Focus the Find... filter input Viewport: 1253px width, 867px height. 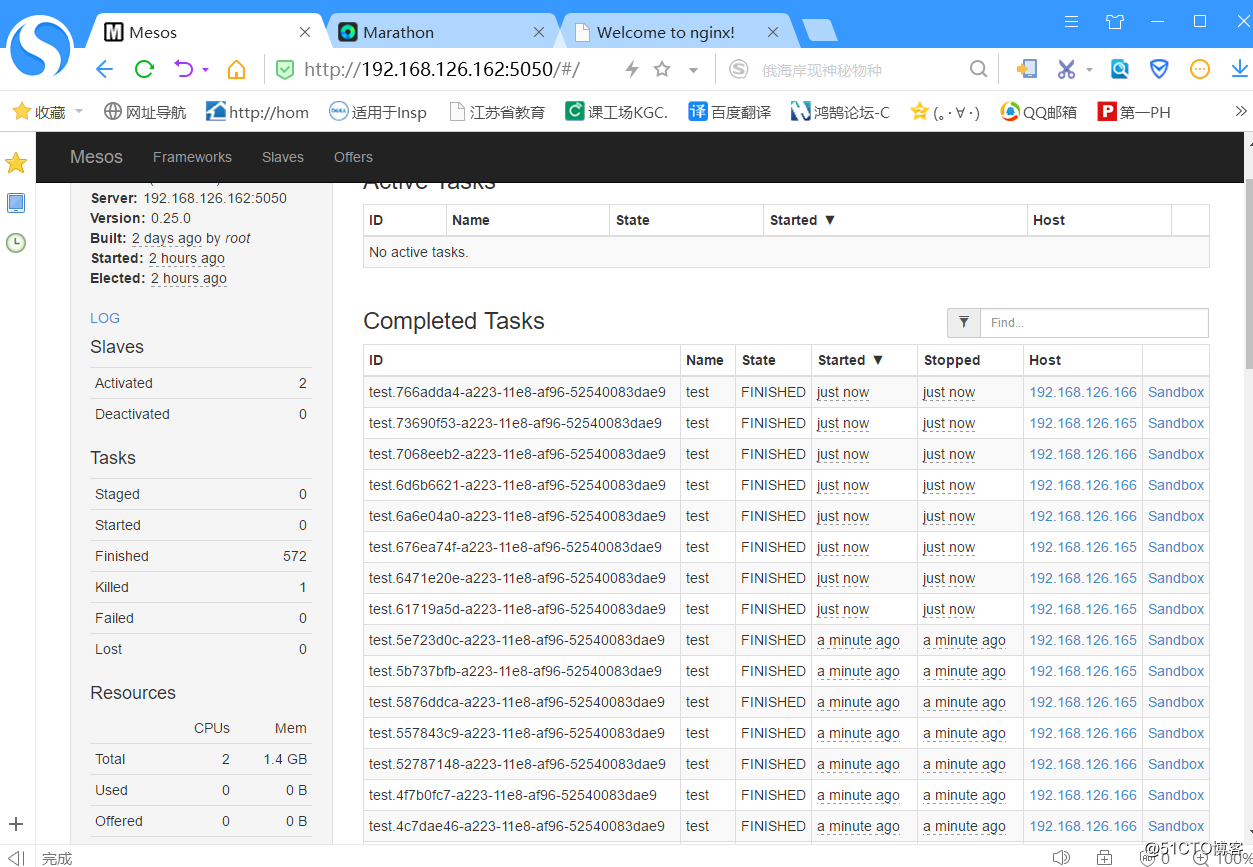pos(1094,322)
